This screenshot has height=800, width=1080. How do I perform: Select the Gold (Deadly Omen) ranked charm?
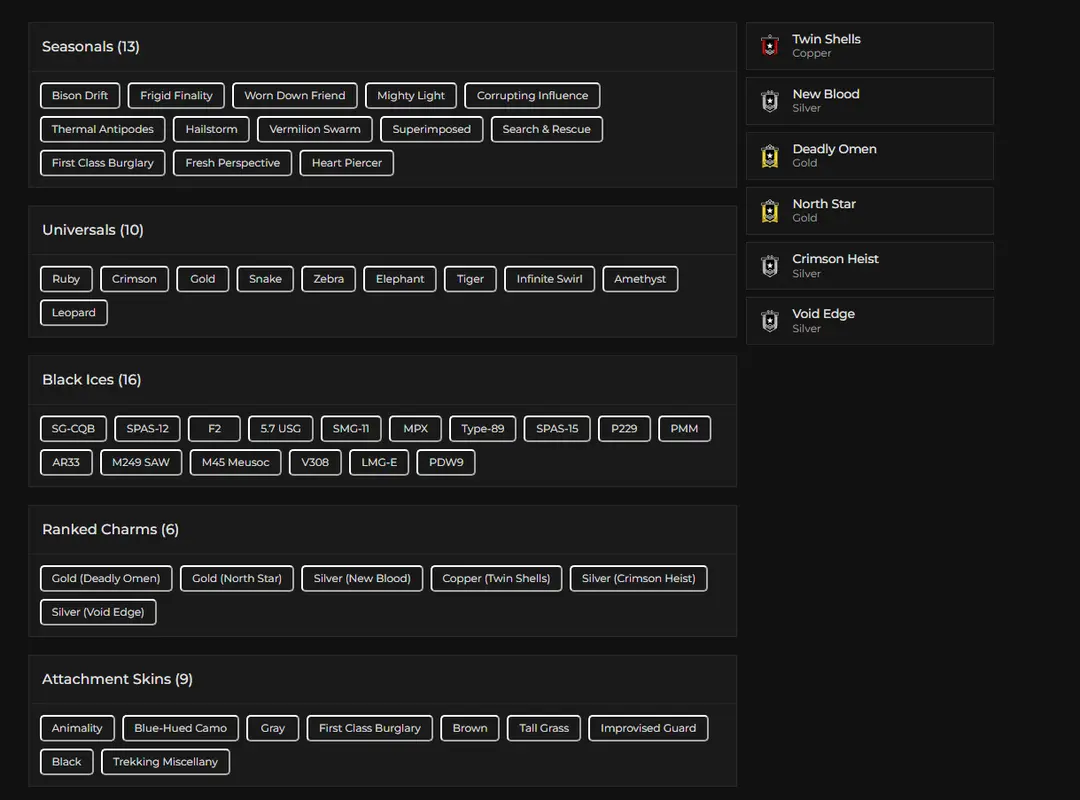point(106,579)
